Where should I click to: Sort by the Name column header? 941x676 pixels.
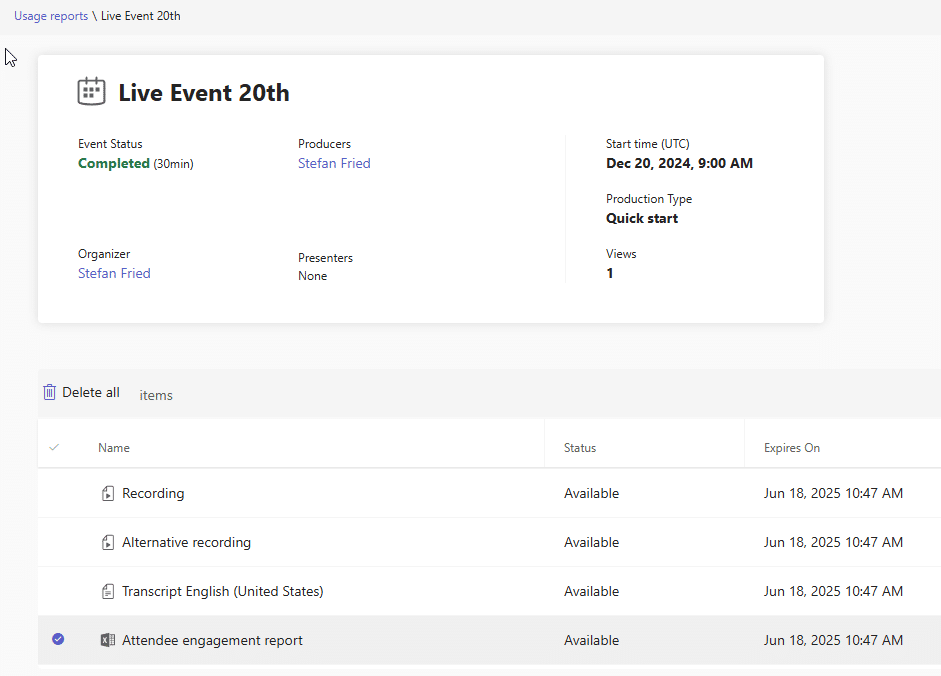[114, 448]
